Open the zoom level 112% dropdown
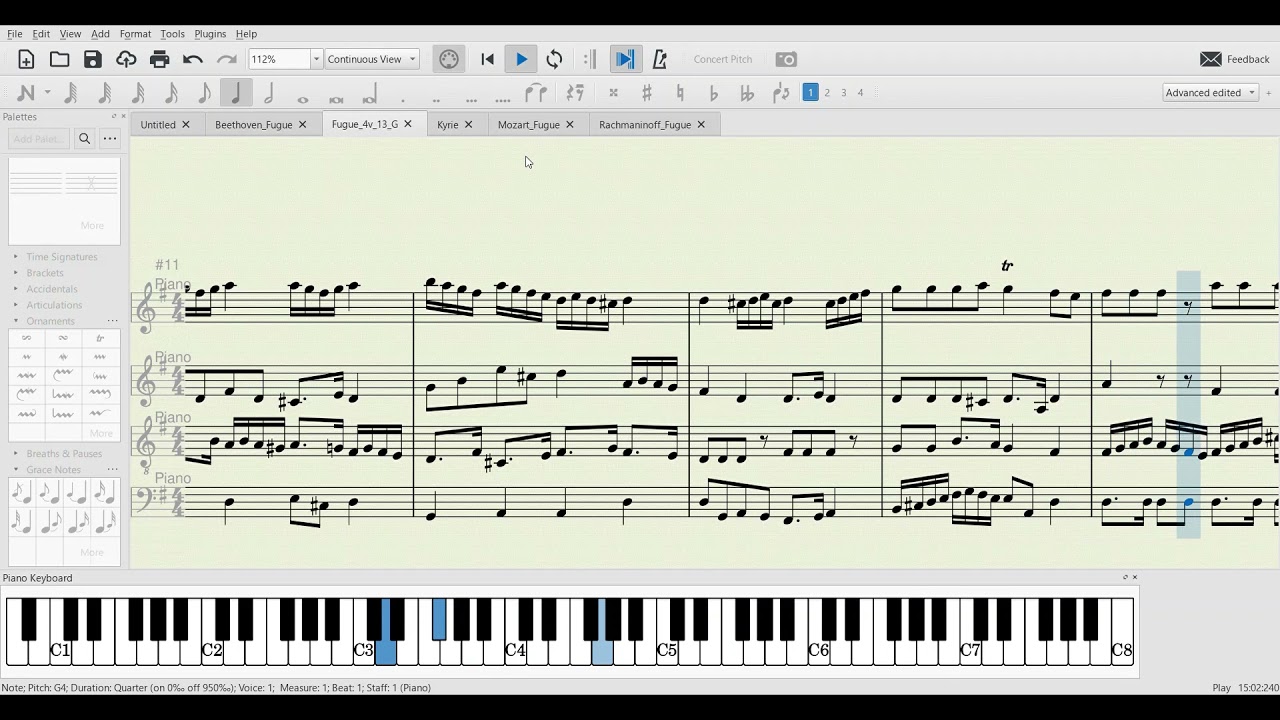1280x720 pixels. pyautogui.click(x=316, y=60)
